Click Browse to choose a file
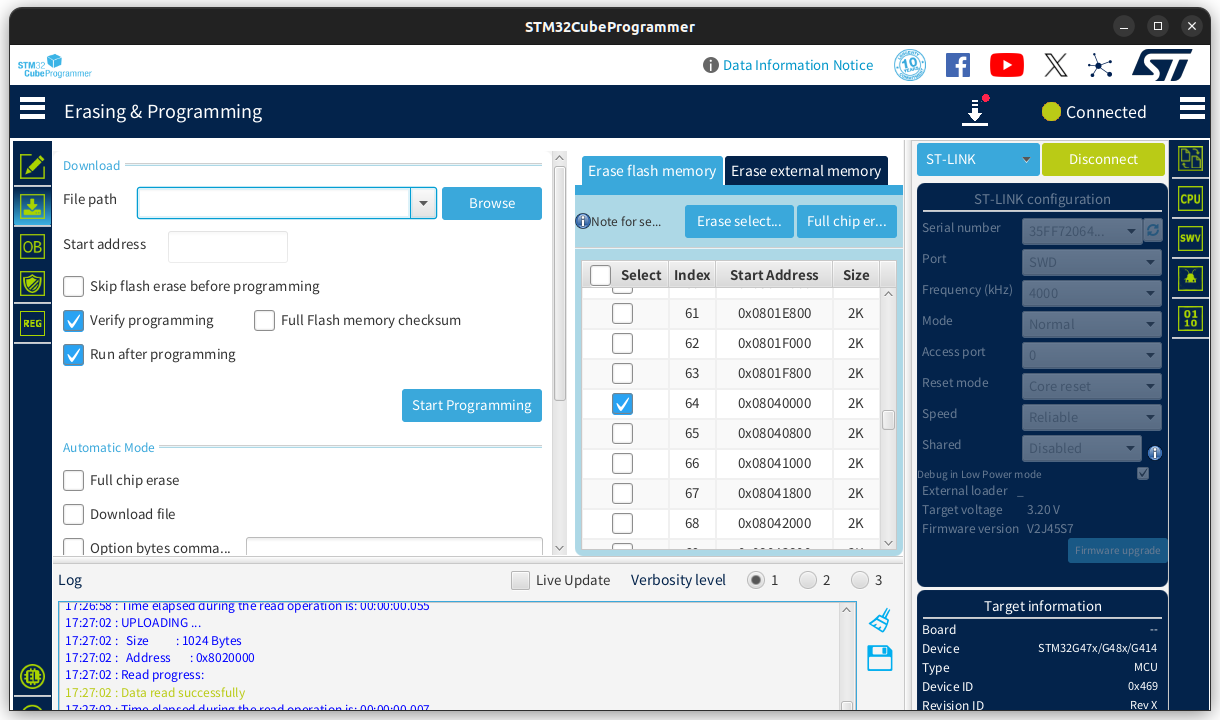This screenshot has width=1220, height=720. pyautogui.click(x=492, y=203)
